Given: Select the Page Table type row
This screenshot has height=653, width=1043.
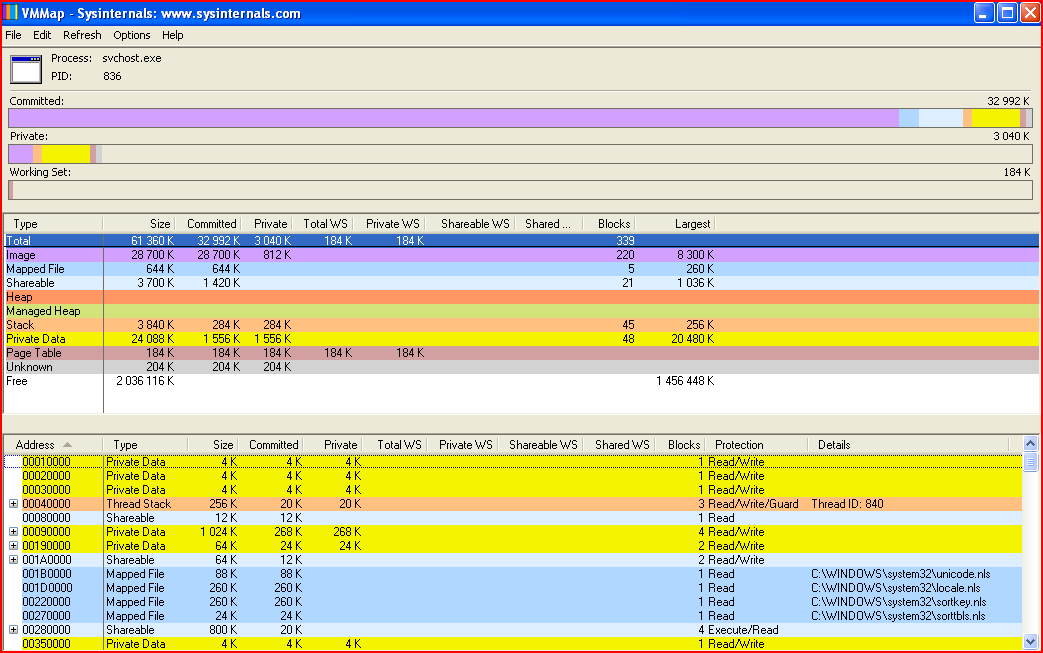Looking at the screenshot, I should coord(522,352).
